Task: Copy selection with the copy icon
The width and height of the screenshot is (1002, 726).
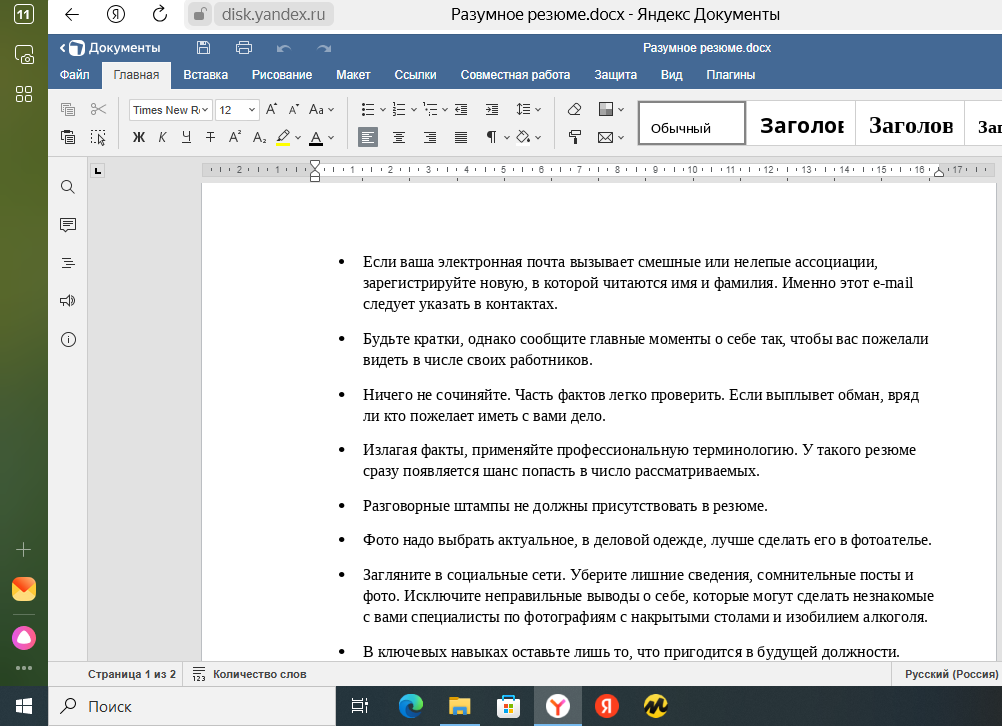Action: 68,109
